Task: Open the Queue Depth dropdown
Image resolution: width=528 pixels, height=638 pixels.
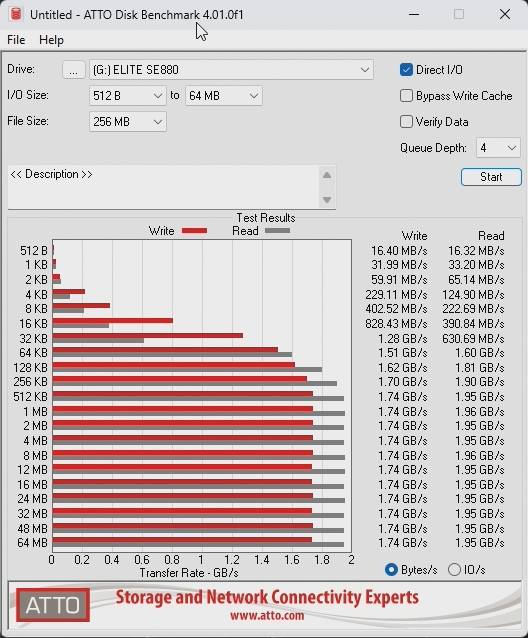Action: [x=498, y=148]
